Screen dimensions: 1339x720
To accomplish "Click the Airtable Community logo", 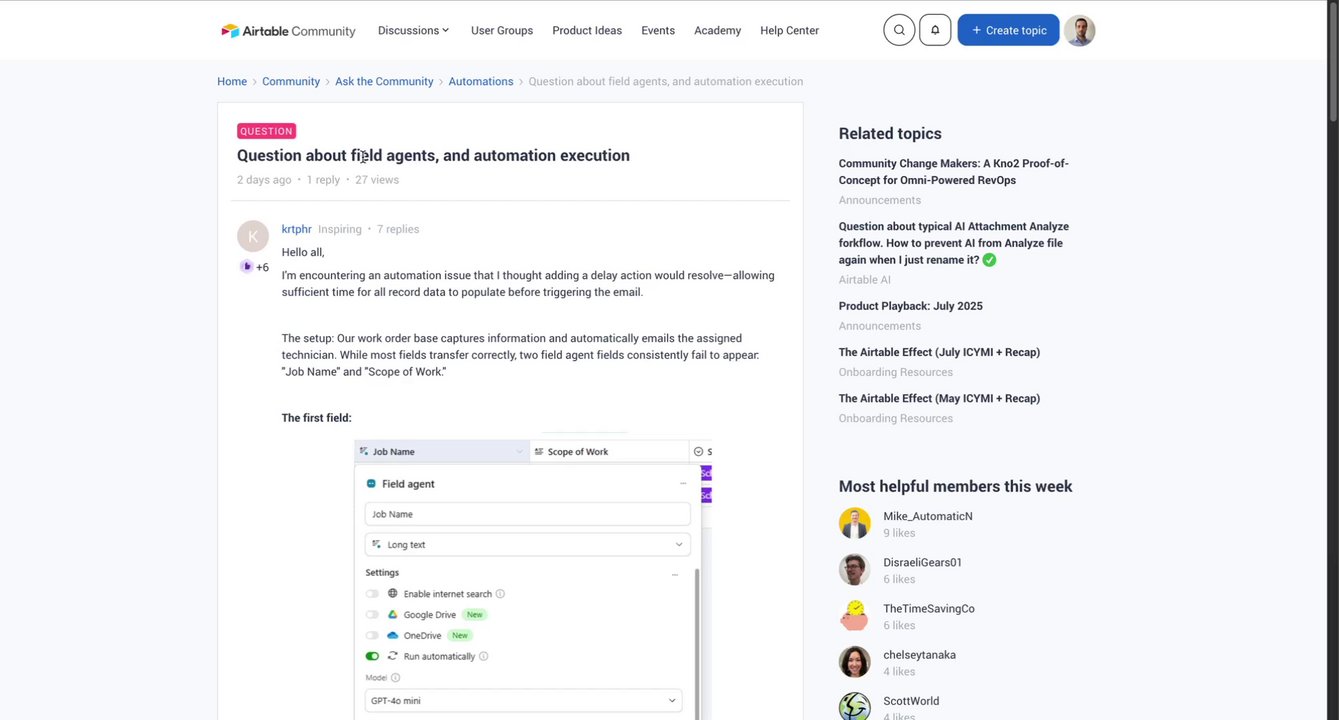I will 288,31.
